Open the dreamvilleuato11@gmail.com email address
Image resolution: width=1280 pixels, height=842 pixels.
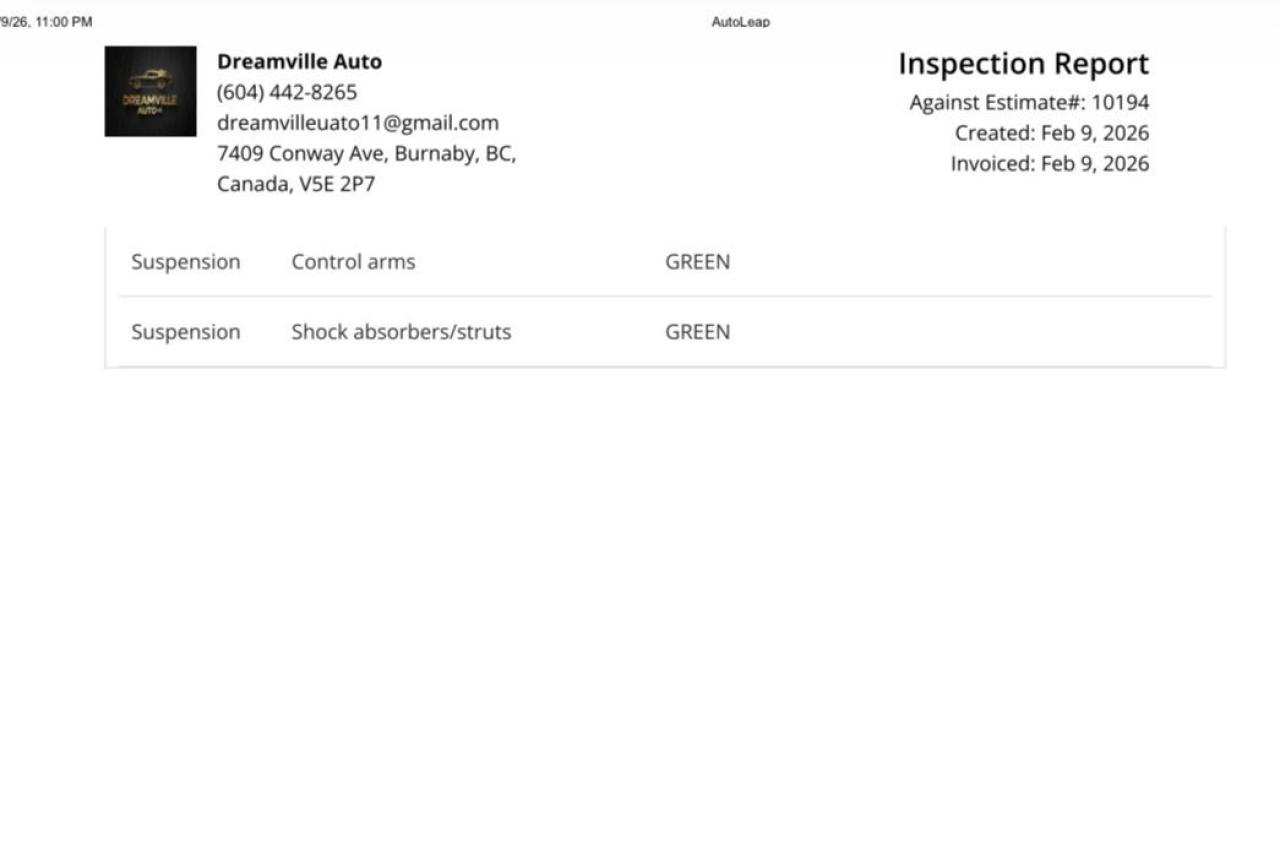[x=357, y=123]
